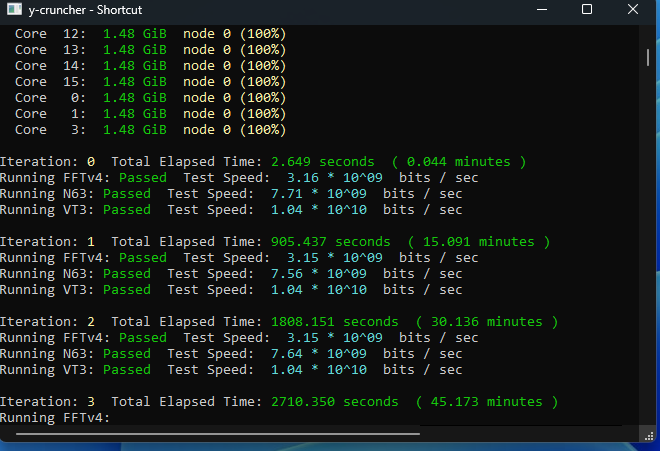Click the Core 15 node 0 line
The height and width of the screenshot is (451, 660).
click(150, 82)
